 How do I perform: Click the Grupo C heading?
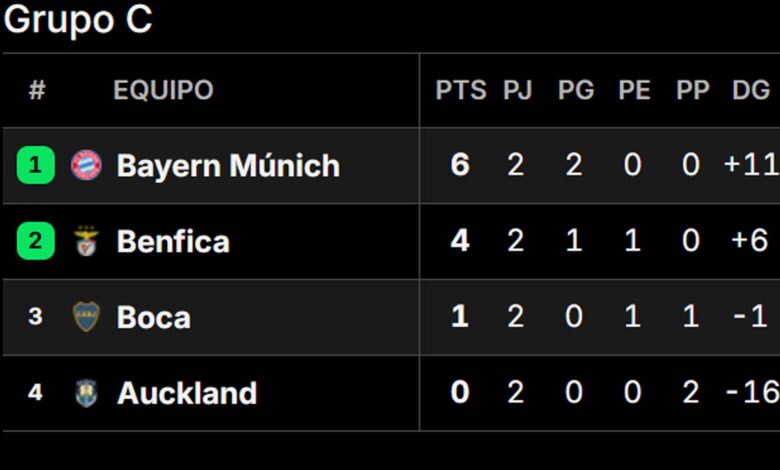tap(78, 19)
